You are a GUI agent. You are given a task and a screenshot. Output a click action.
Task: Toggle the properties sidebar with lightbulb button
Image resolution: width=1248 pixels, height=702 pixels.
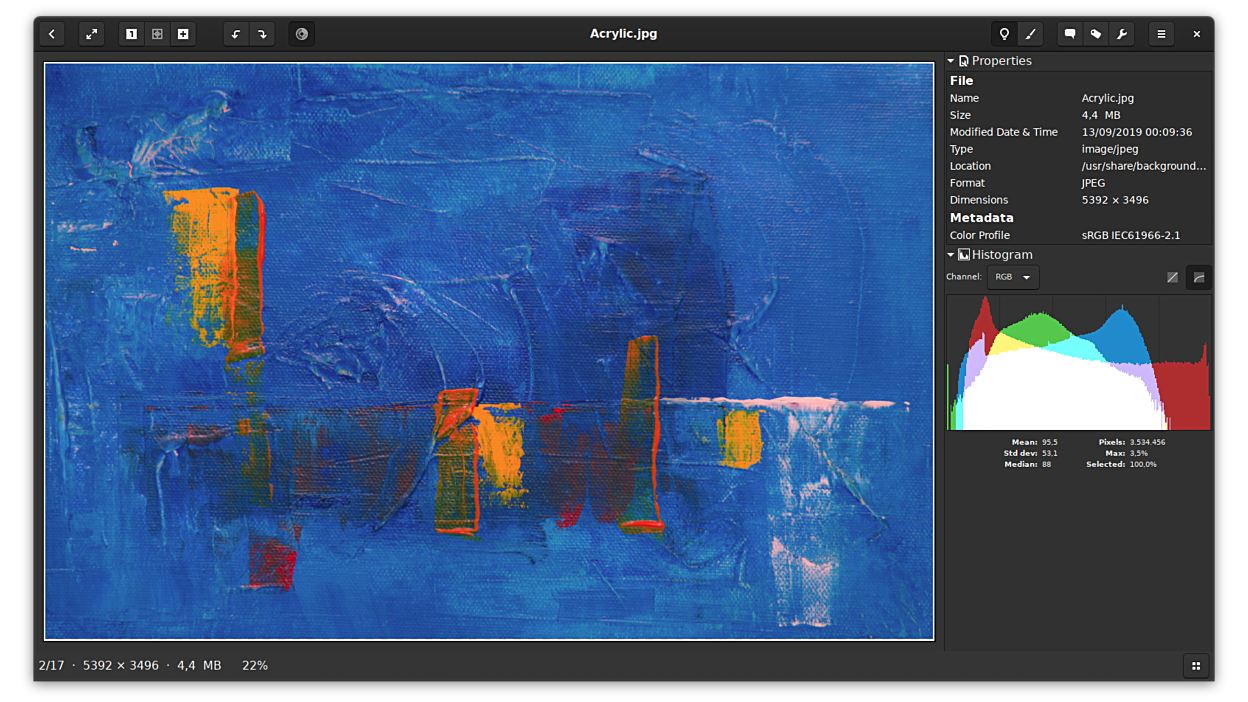(x=1004, y=34)
